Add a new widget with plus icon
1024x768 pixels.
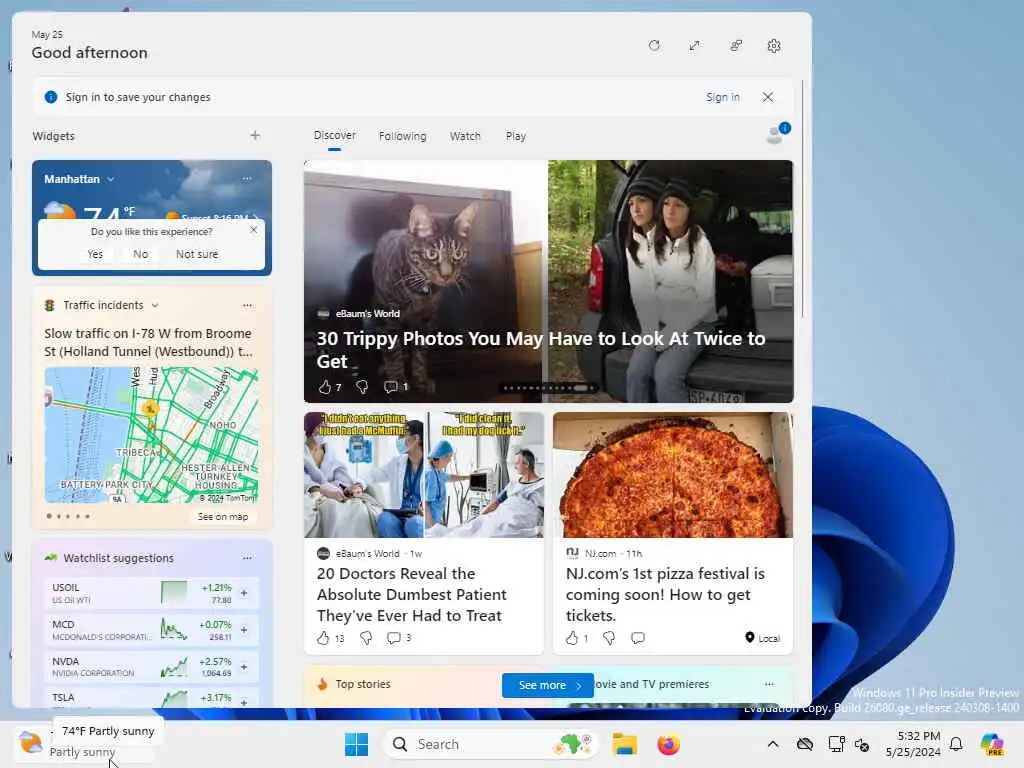click(x=255, y=135)
